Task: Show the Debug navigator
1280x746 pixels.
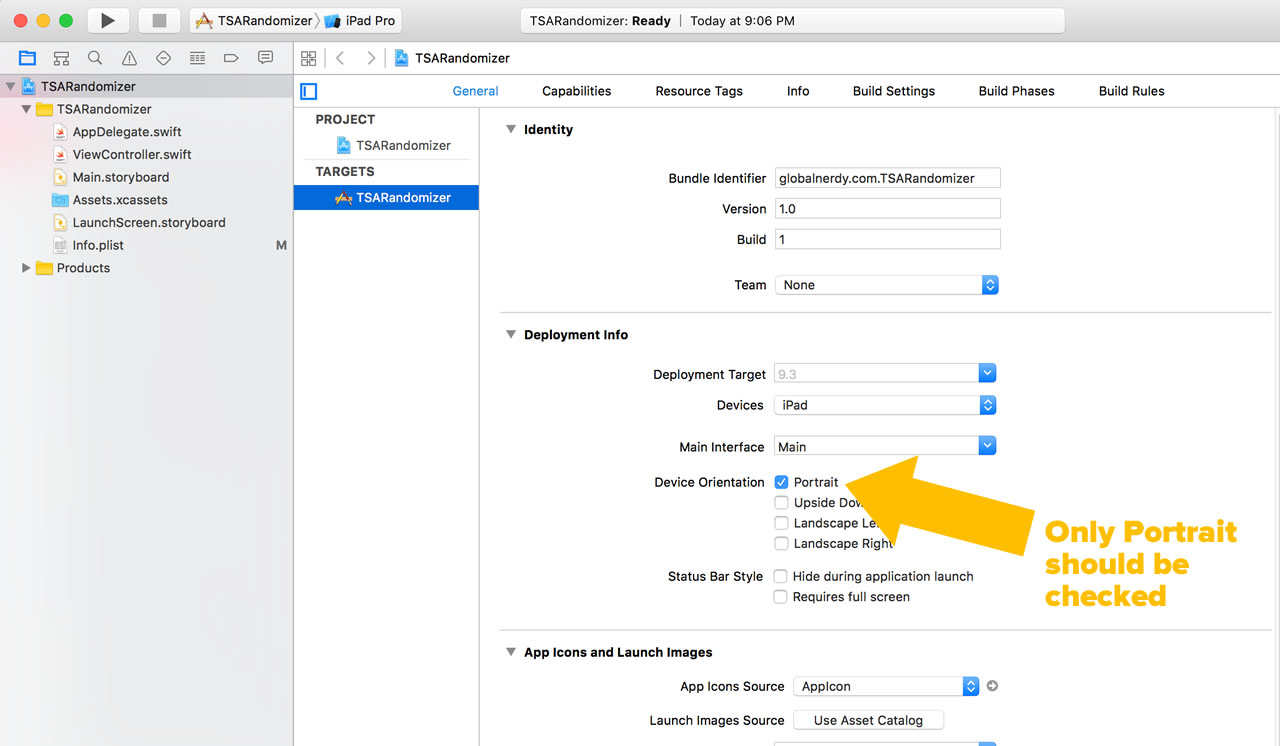Action: (197, 58)
